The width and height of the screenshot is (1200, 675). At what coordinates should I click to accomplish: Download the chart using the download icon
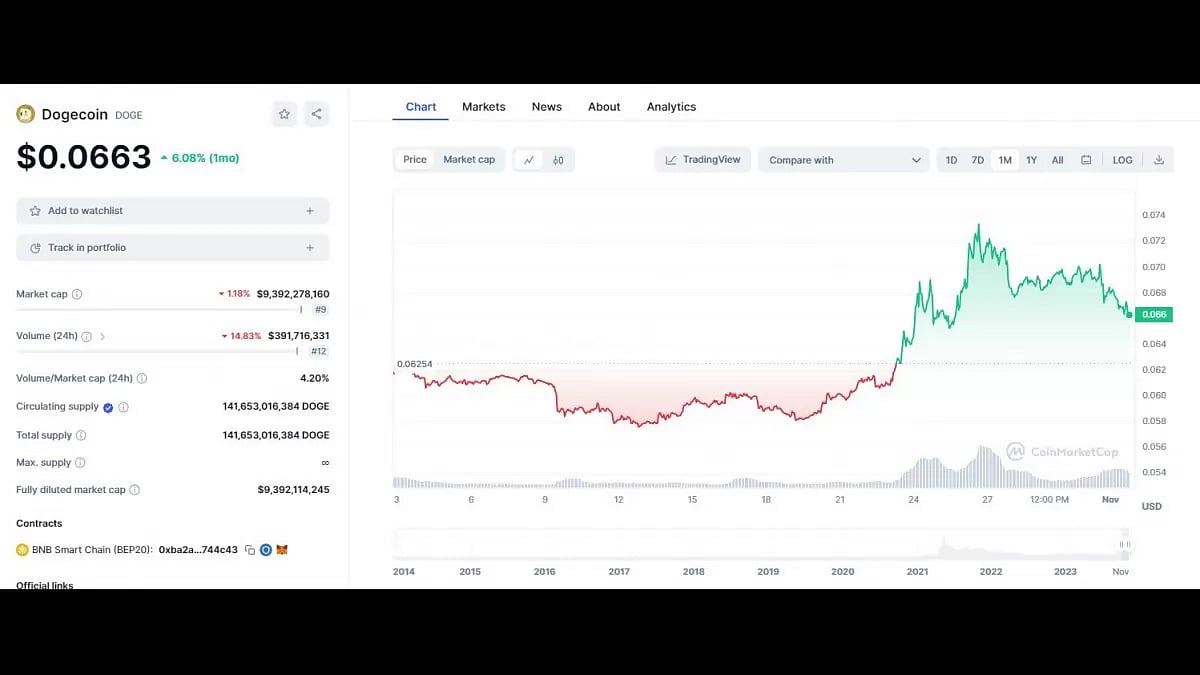pos(1160,159)
